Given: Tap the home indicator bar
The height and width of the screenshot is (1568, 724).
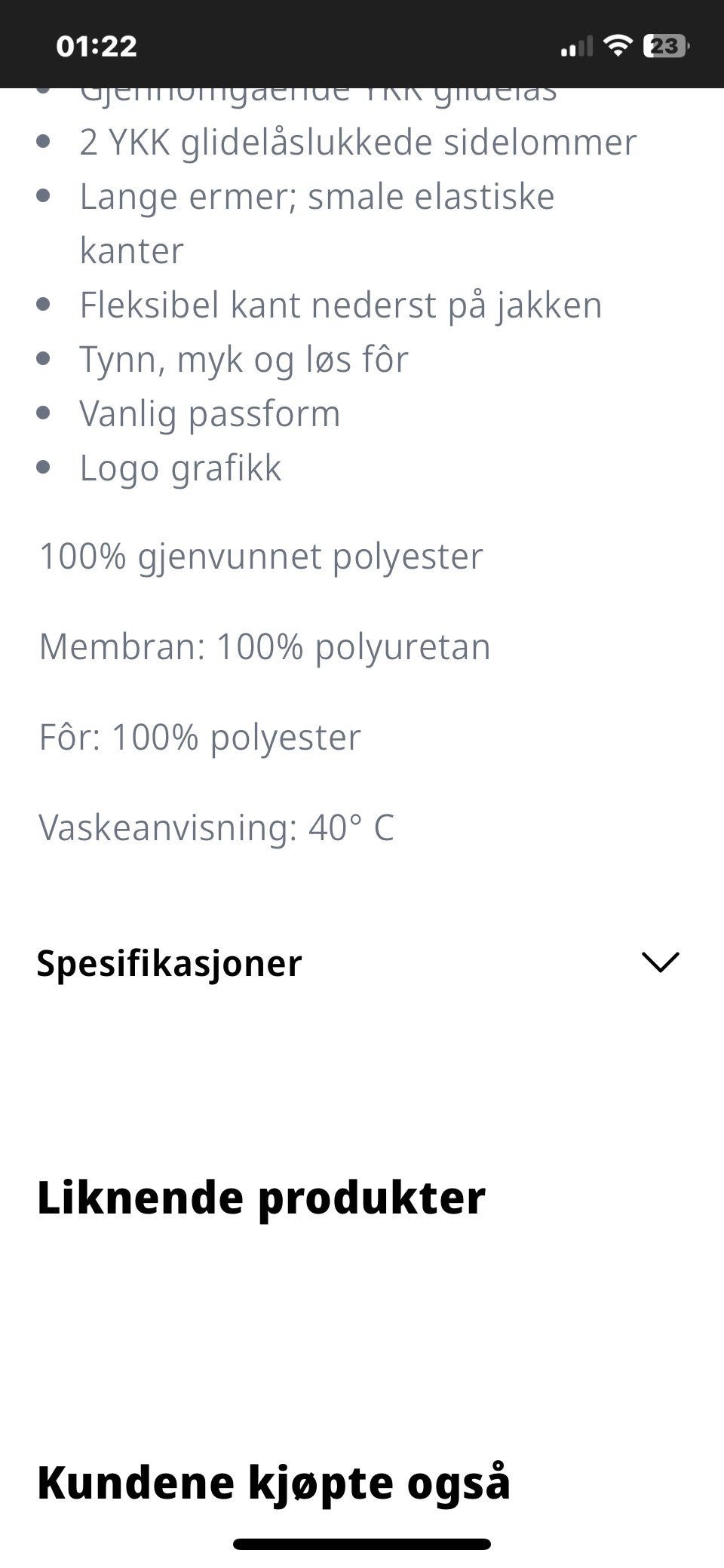Looking at the screenshot, I should pyautogui.click(x=362, y=1544).
